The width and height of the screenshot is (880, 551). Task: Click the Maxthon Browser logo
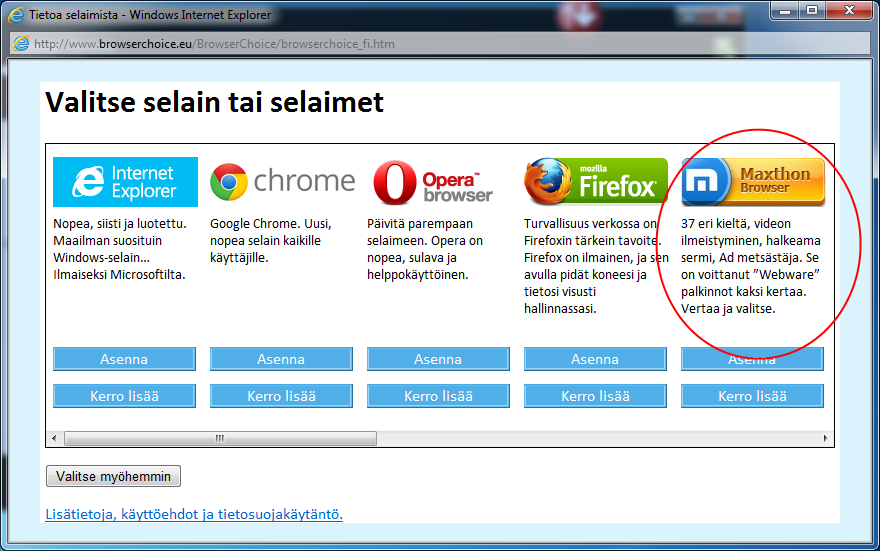(752, 182)
